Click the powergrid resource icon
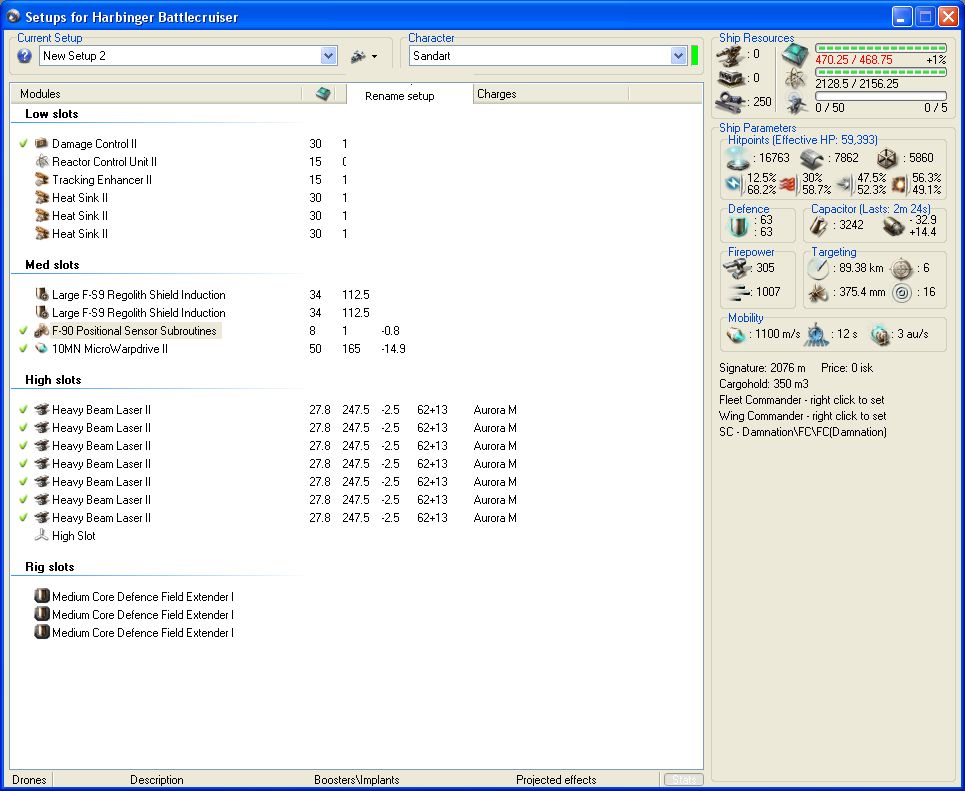Viewport: 965px width, 791px height. coord(796,79)
